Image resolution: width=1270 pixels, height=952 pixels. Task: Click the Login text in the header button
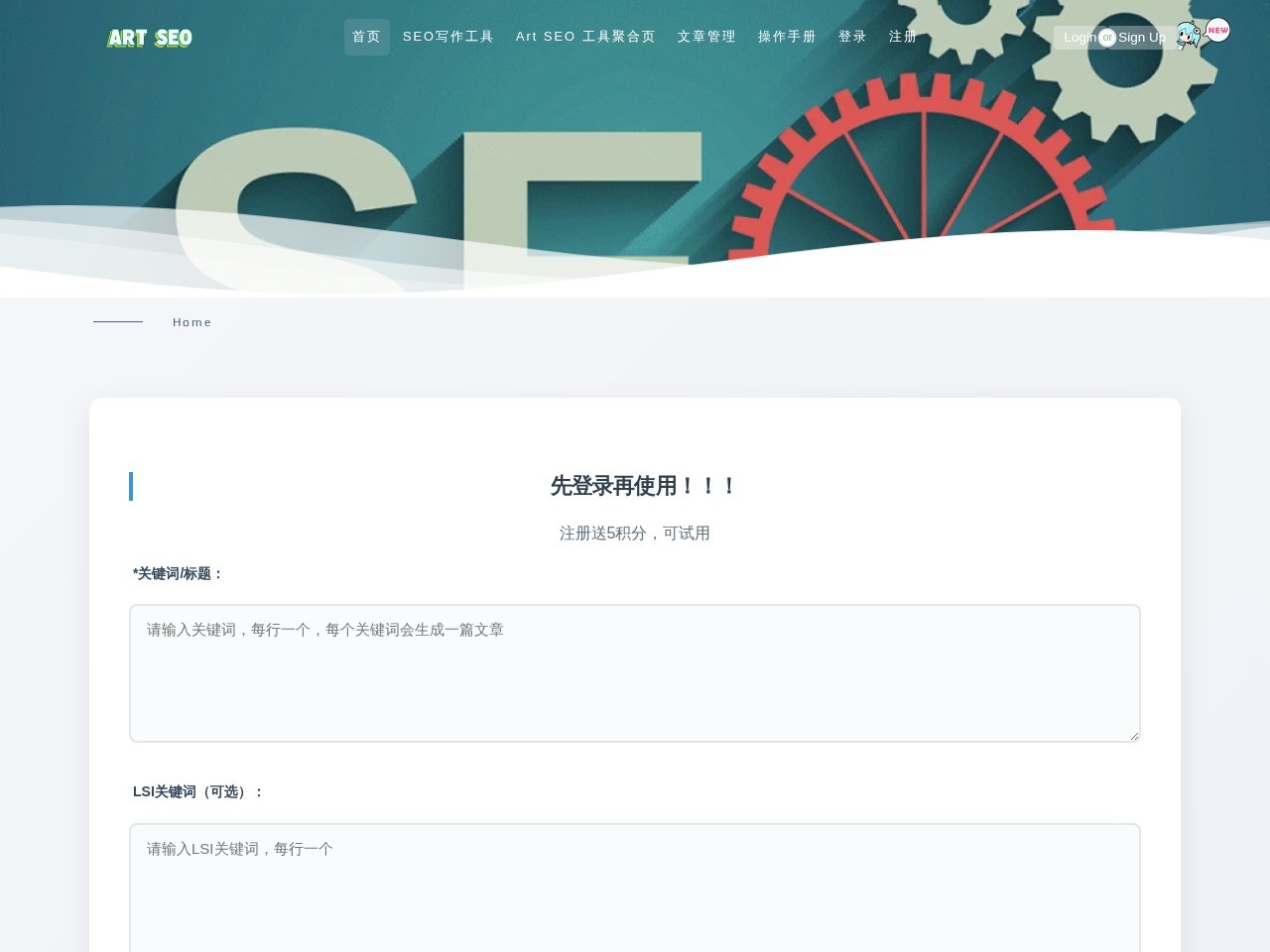[x=1080, y=38]
